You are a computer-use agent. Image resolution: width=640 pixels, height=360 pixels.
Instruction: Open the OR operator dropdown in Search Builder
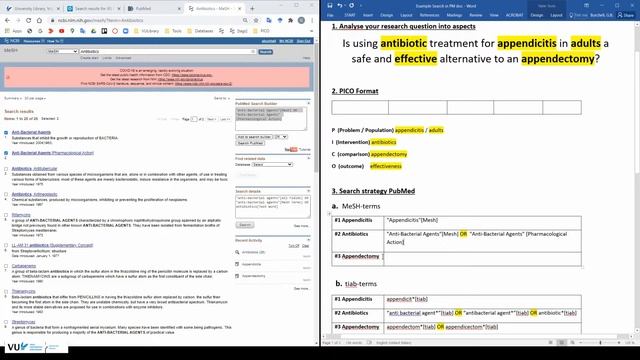click(281, 137)
